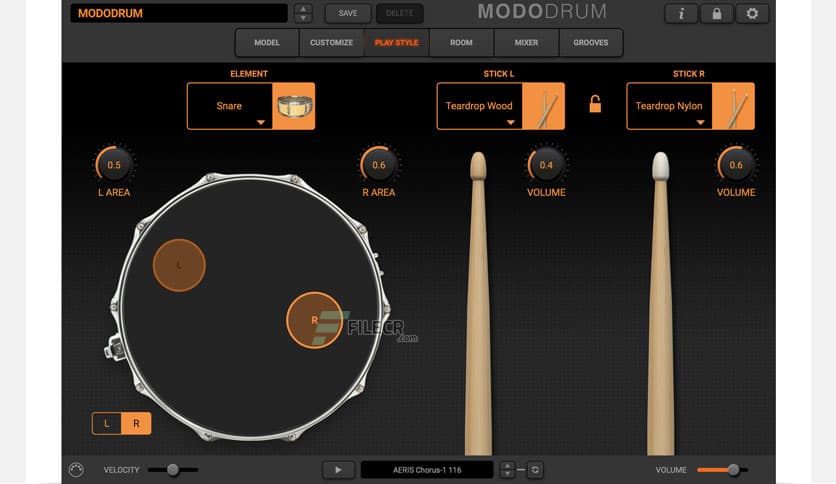Click the MIDI icon beside Velocity
The width and height of the screenshot is (836, 484).
pos(76,470)
